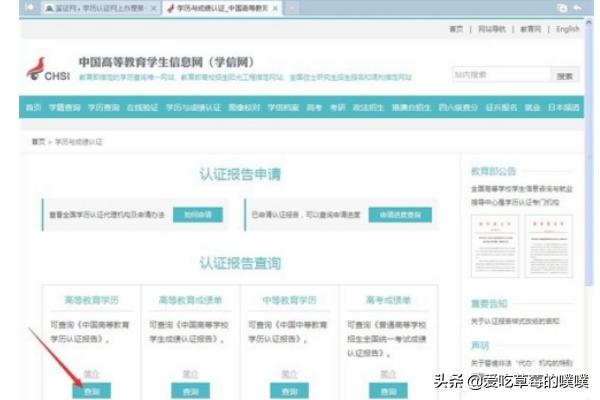The height and width of the screenshot is (400, 600).
Task: Focus the 站内搜索 search field
Action: click(501, 75)
